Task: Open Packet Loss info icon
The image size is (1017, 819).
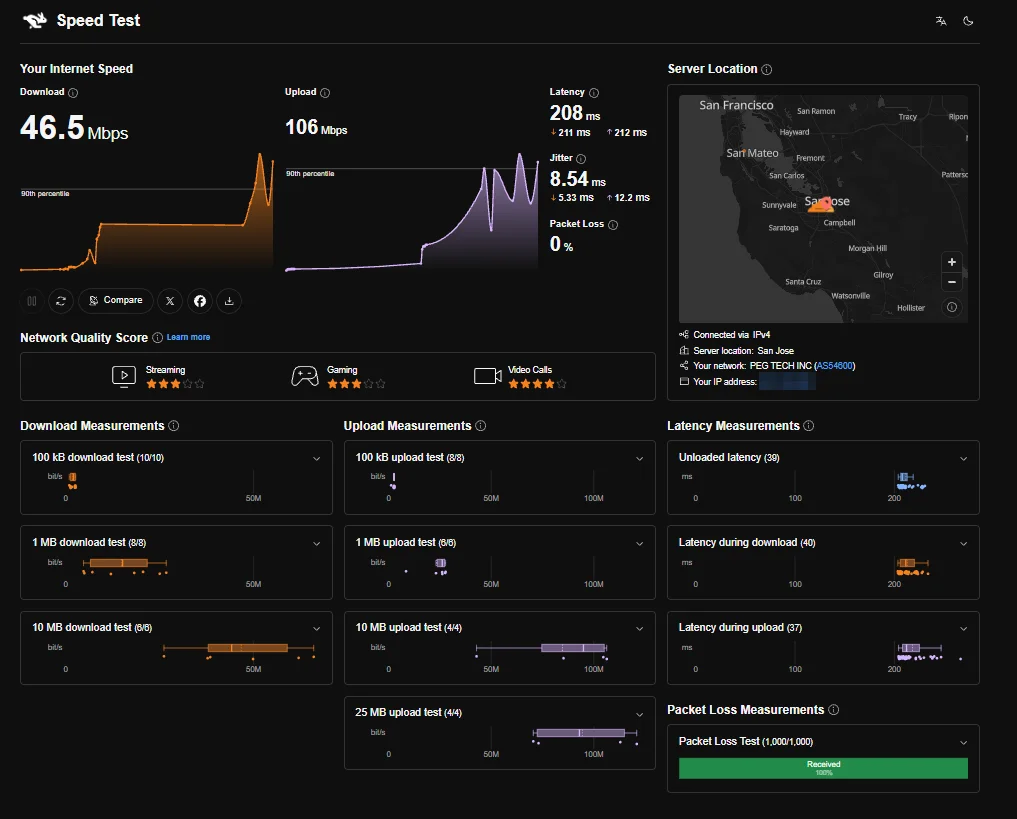Action: (613, 225)
